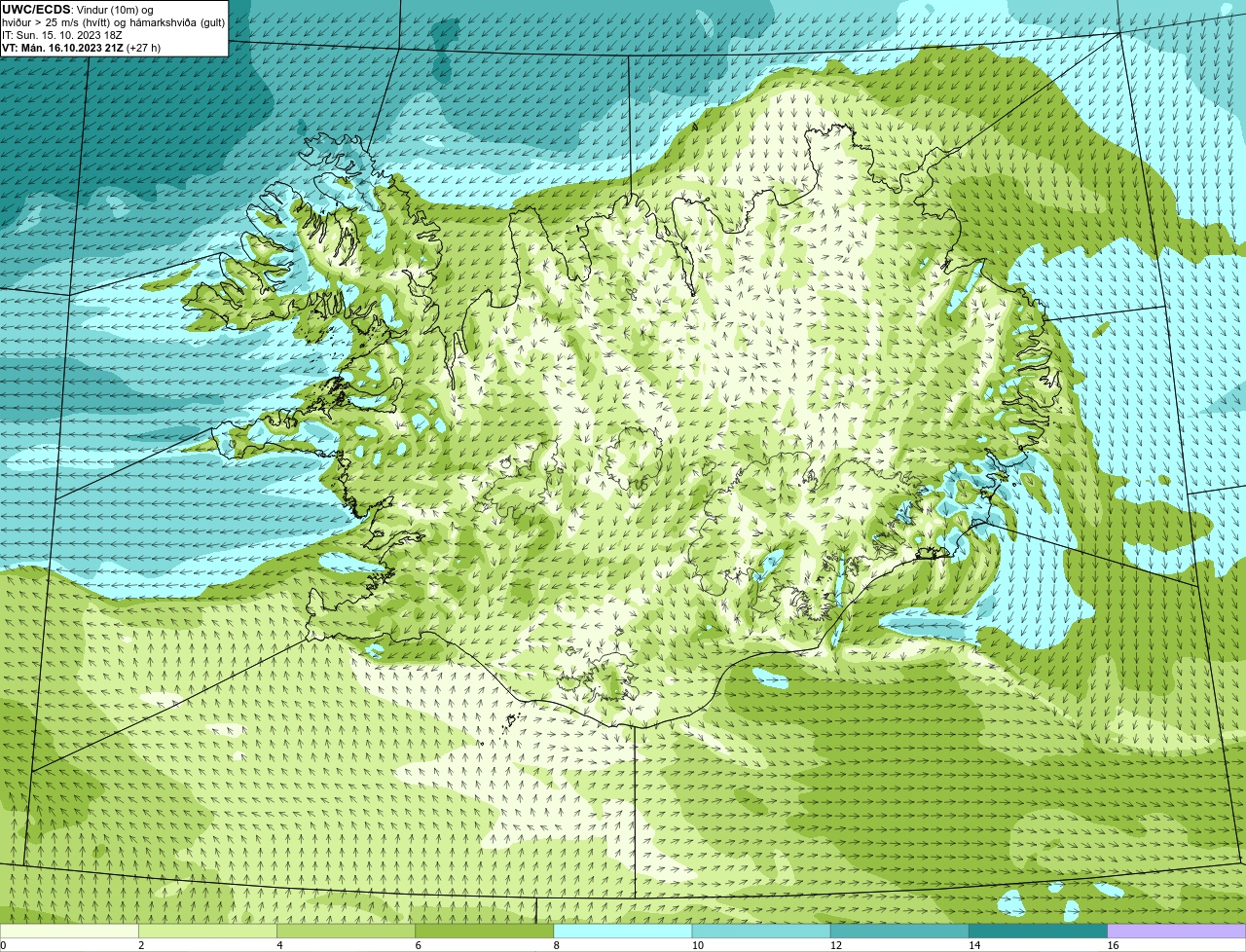Click the olive green 6–8 m/s legend swatch

tap(484, 932)
